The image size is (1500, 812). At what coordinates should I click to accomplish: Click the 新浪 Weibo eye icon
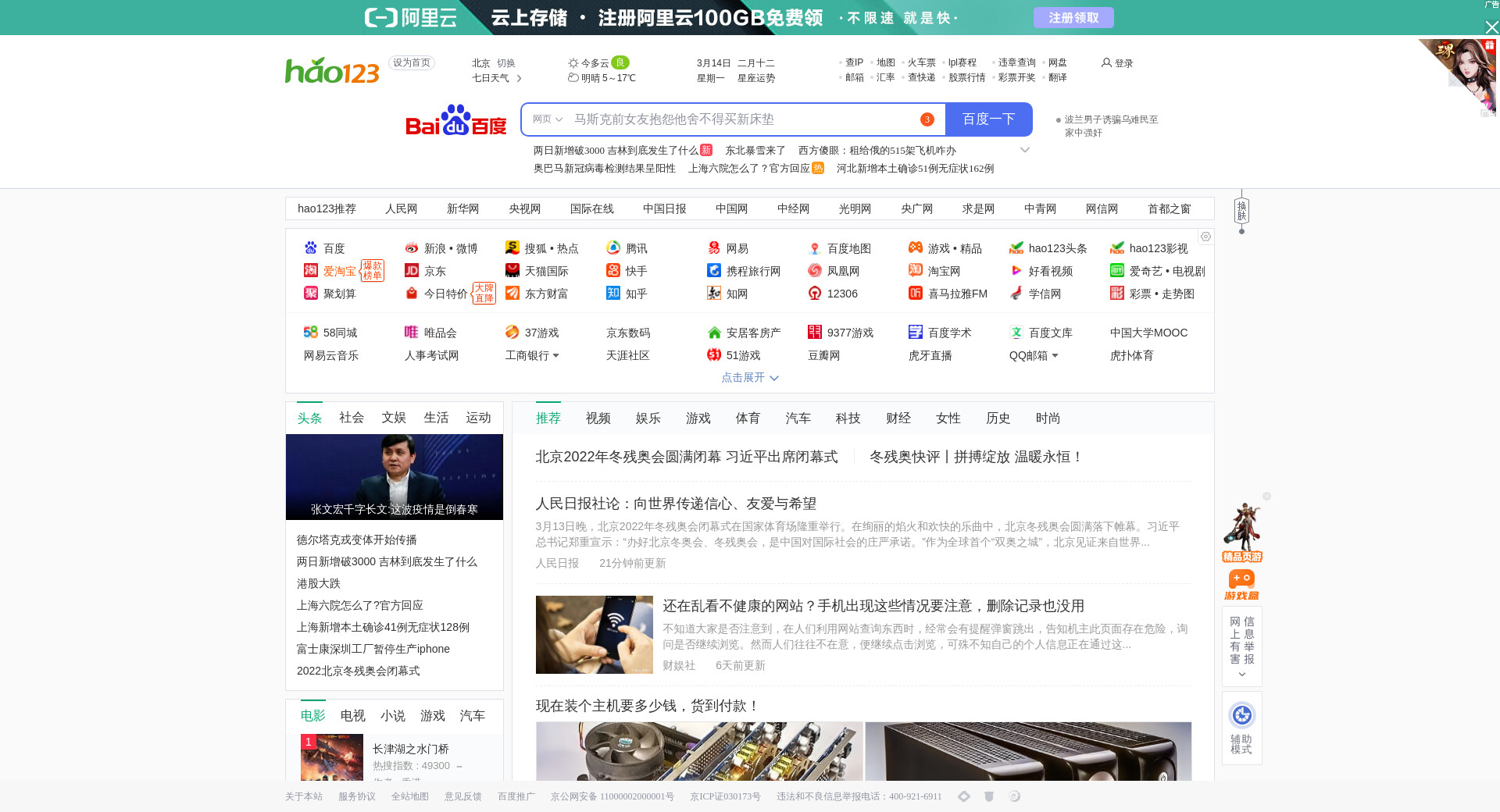412,248
